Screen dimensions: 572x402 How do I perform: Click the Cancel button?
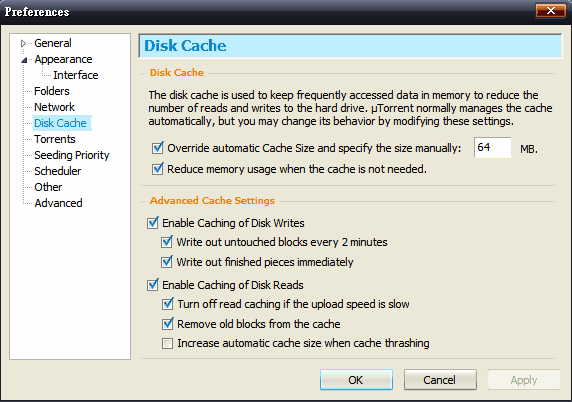[440, 380]
